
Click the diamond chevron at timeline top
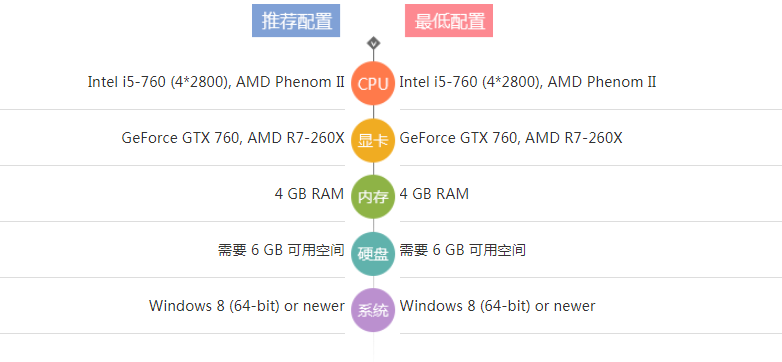click(x=374, y=43)
